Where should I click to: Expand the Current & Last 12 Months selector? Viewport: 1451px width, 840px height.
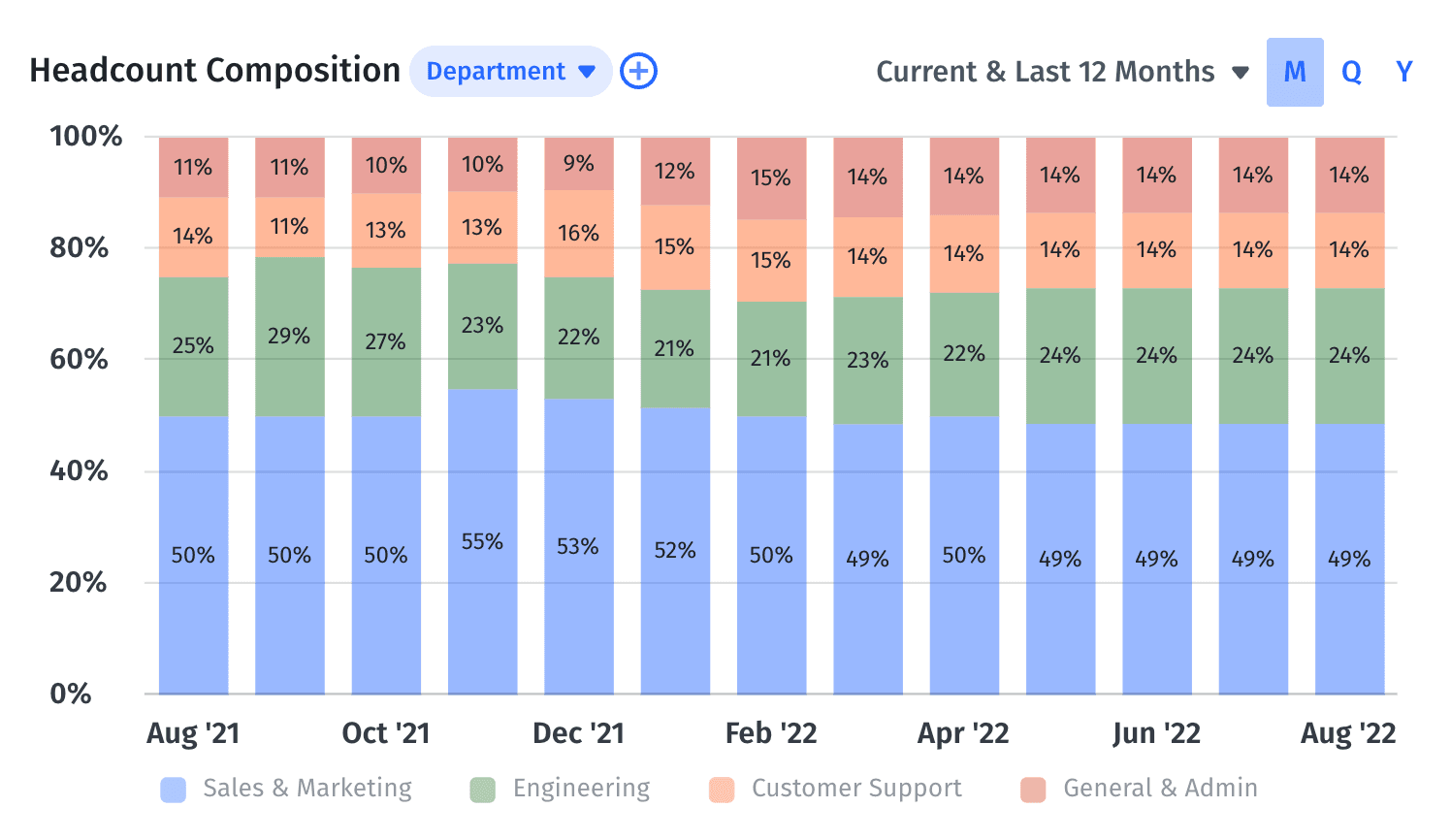(1046, 72)
